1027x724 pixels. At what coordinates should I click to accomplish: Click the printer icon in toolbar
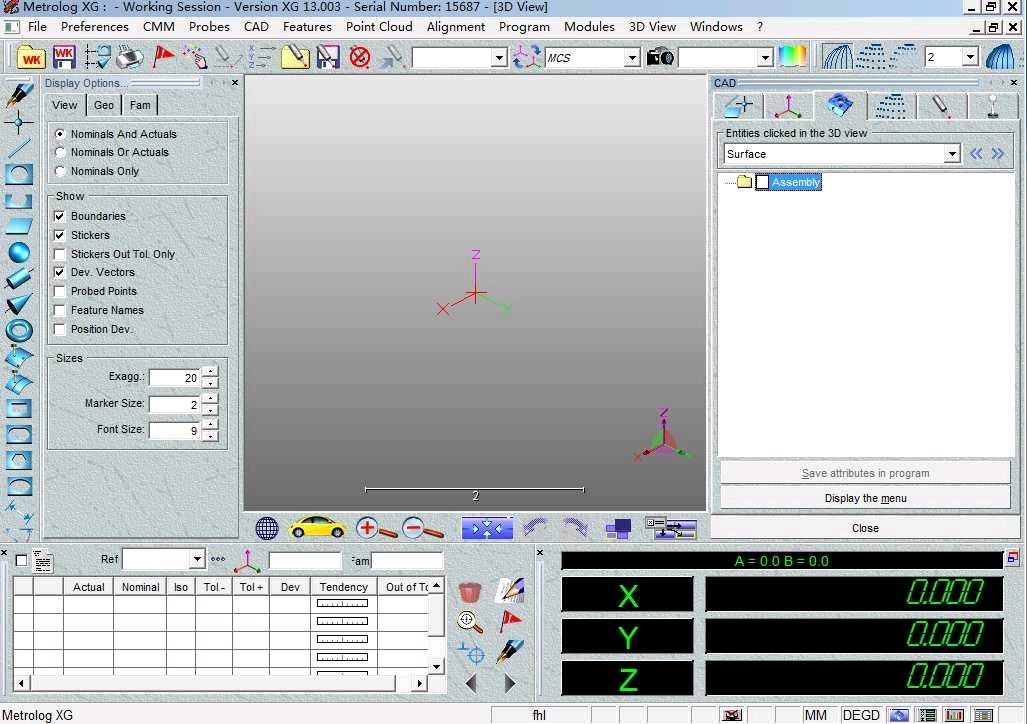tap(130, 57)
